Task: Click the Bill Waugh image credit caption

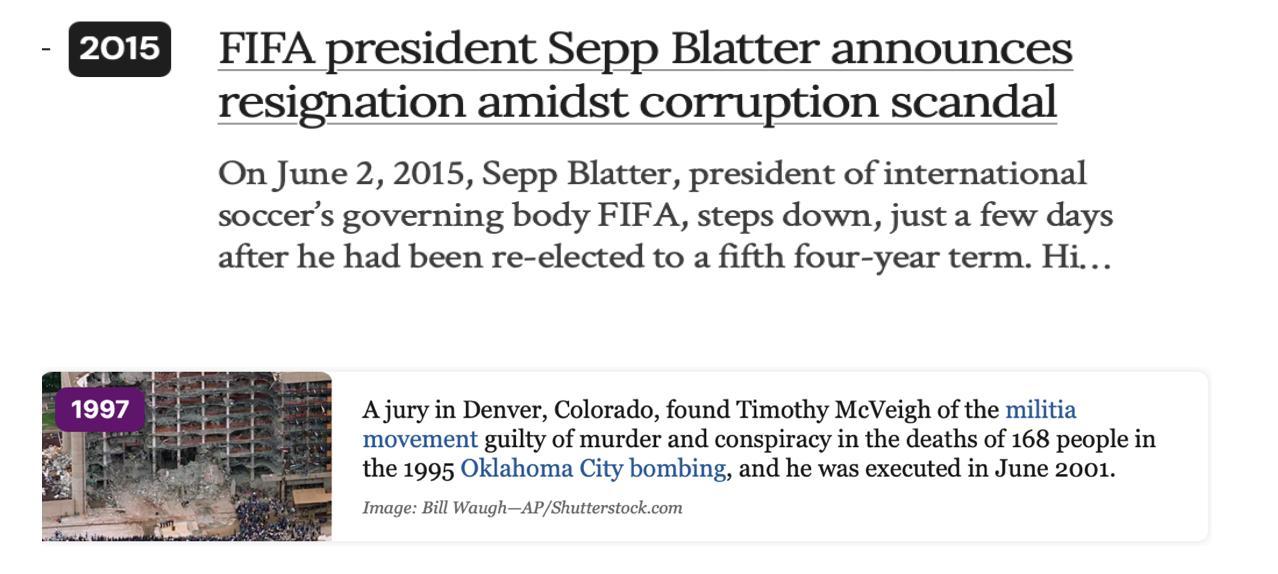Action: (x=522, y=508)
